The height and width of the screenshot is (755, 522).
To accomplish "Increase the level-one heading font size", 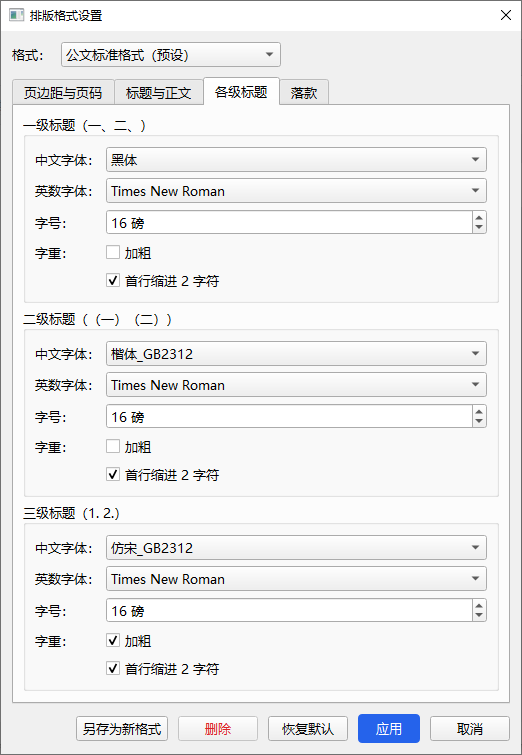I will [479, 218].
